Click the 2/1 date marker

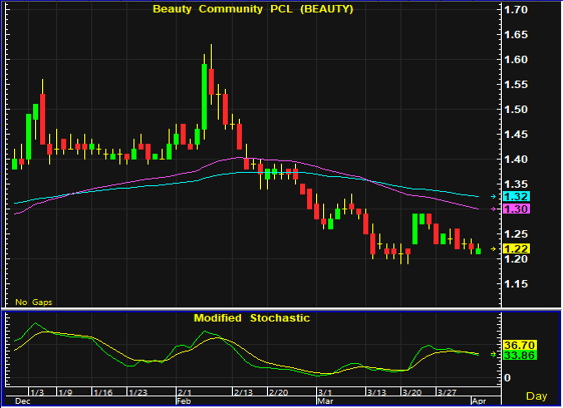pyautogui.click(x=185, y=393)
